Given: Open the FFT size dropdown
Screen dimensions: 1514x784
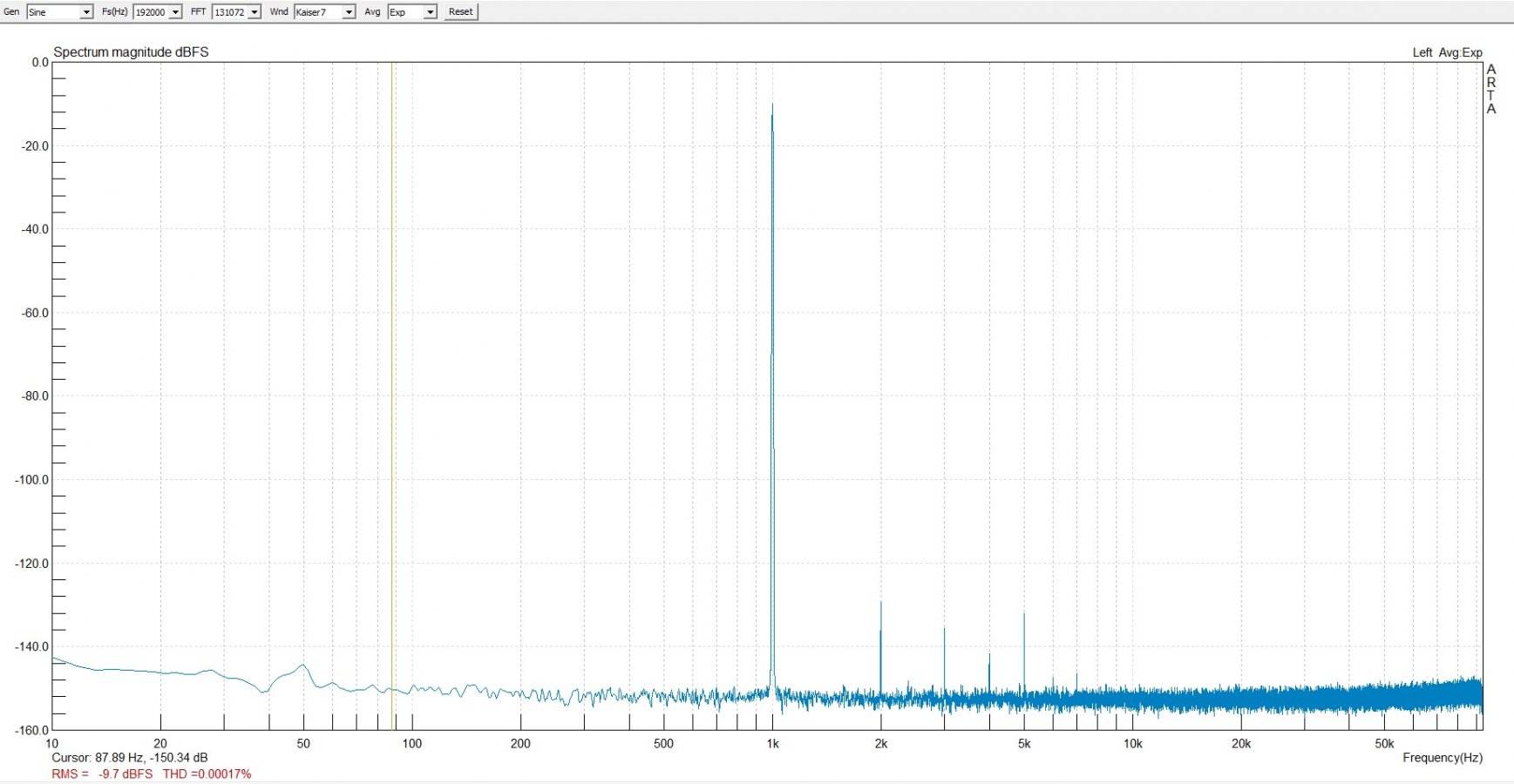Looking at the screenshot, I should pyautogui.click(x=254, y=12).
